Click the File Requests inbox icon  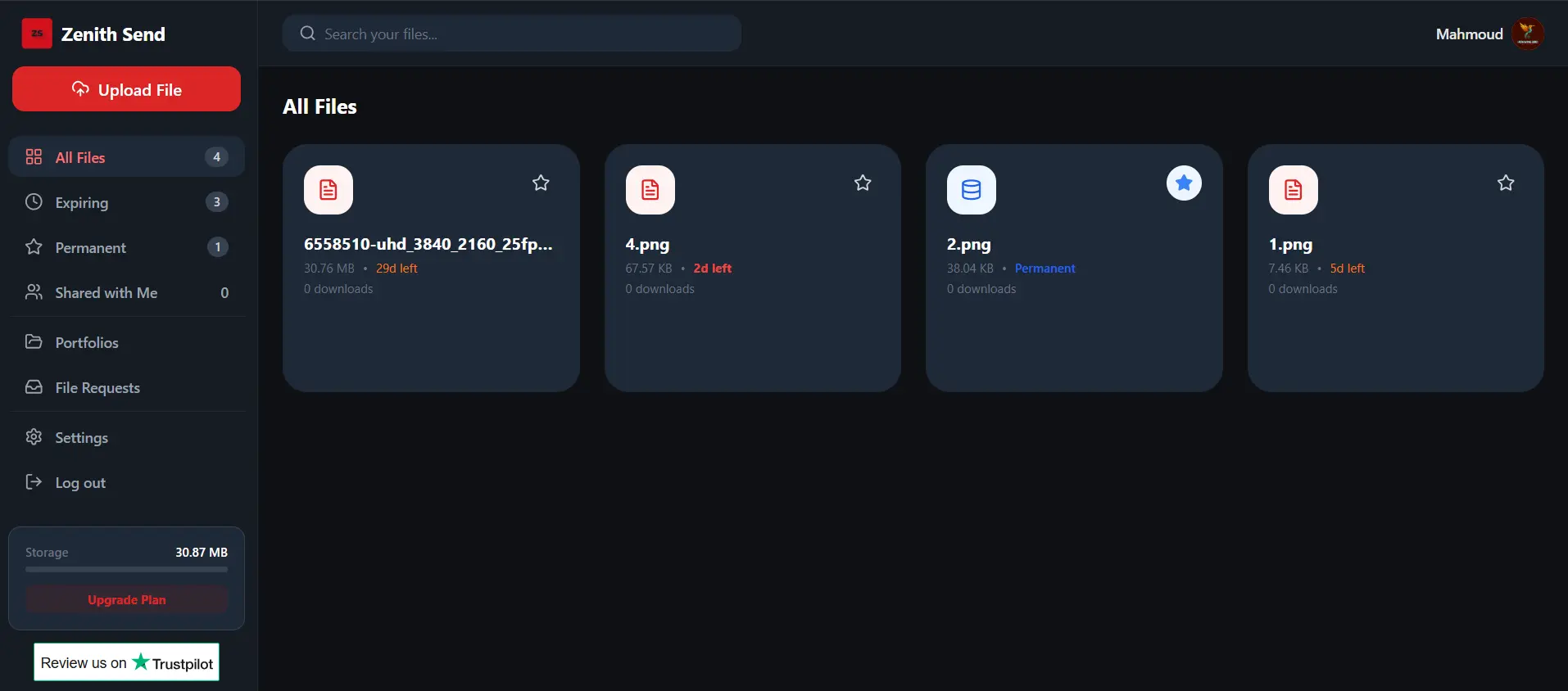34,386
